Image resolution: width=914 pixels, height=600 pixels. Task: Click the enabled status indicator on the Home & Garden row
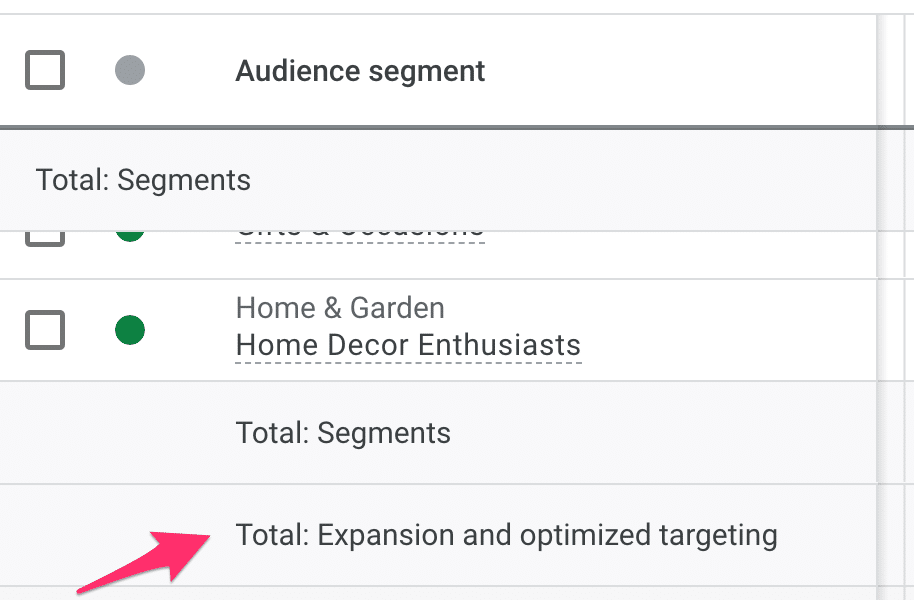click(130, 327)
